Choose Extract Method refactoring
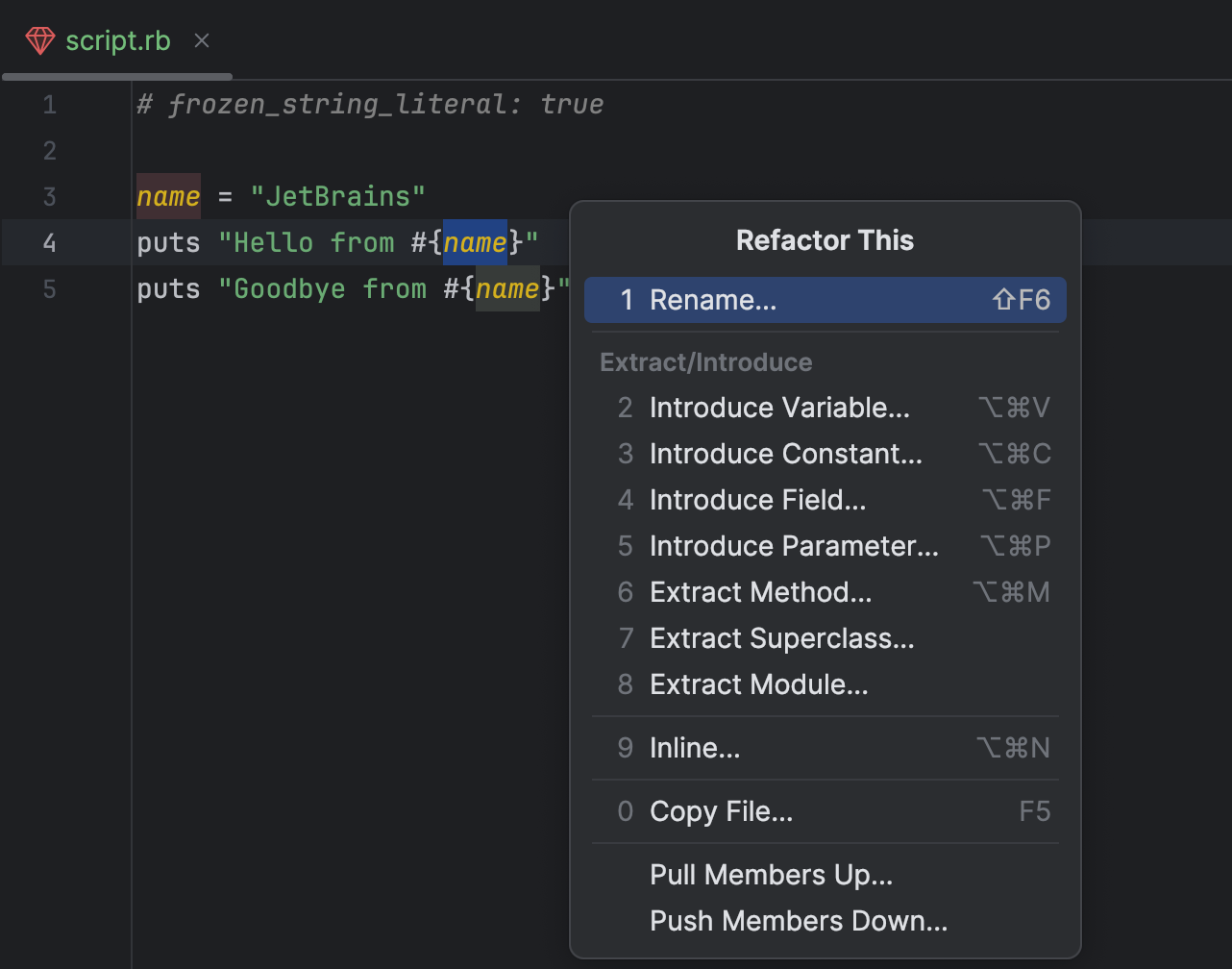This screenshot has height=969, width=1232. point(760,592)
